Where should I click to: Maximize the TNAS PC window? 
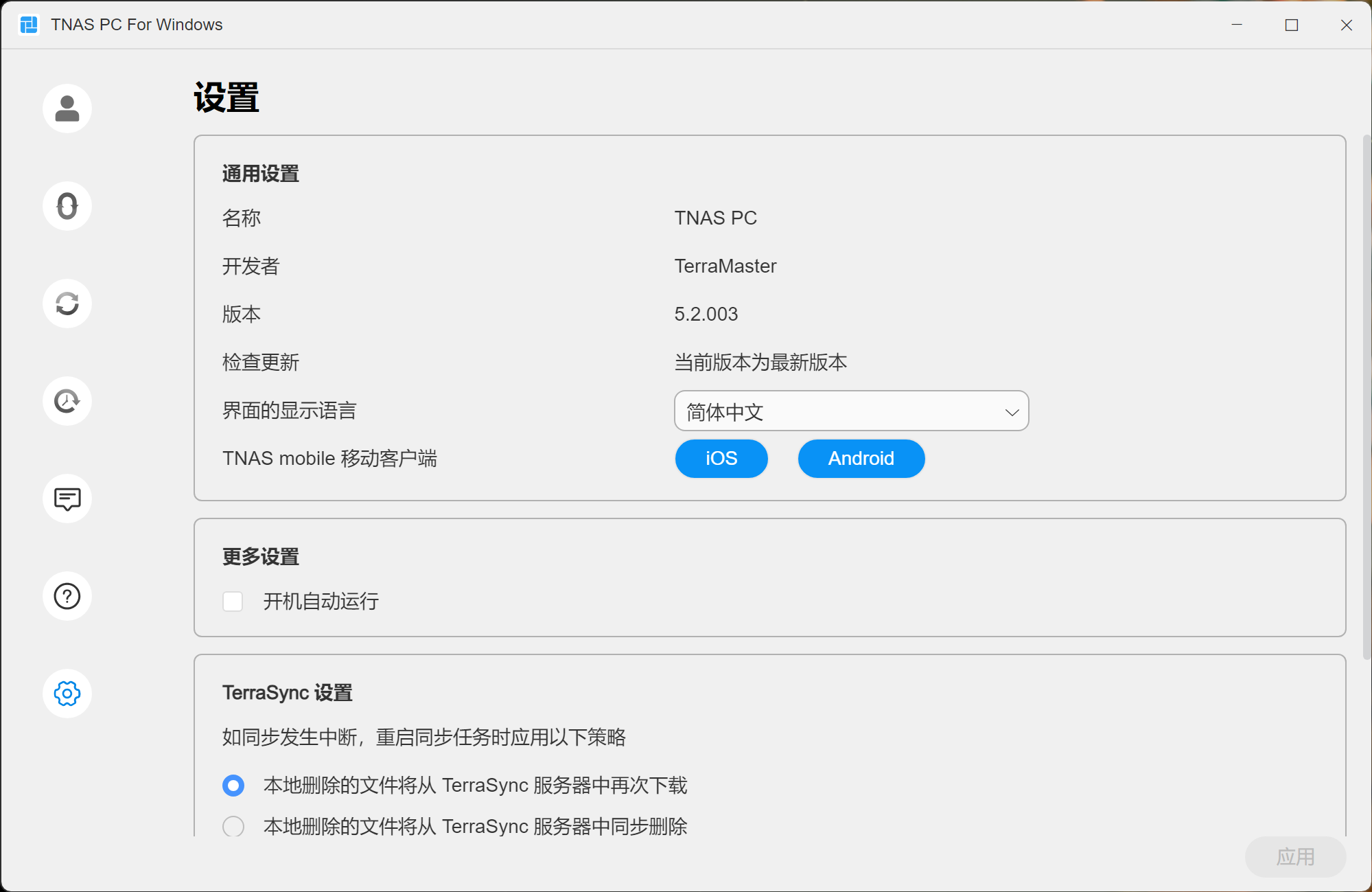tap(1292, 25)
